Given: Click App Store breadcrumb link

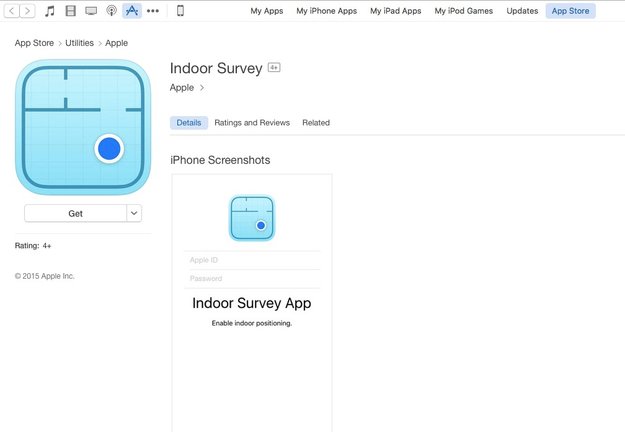Looking at the screenshot, I should tap(34, 43).
